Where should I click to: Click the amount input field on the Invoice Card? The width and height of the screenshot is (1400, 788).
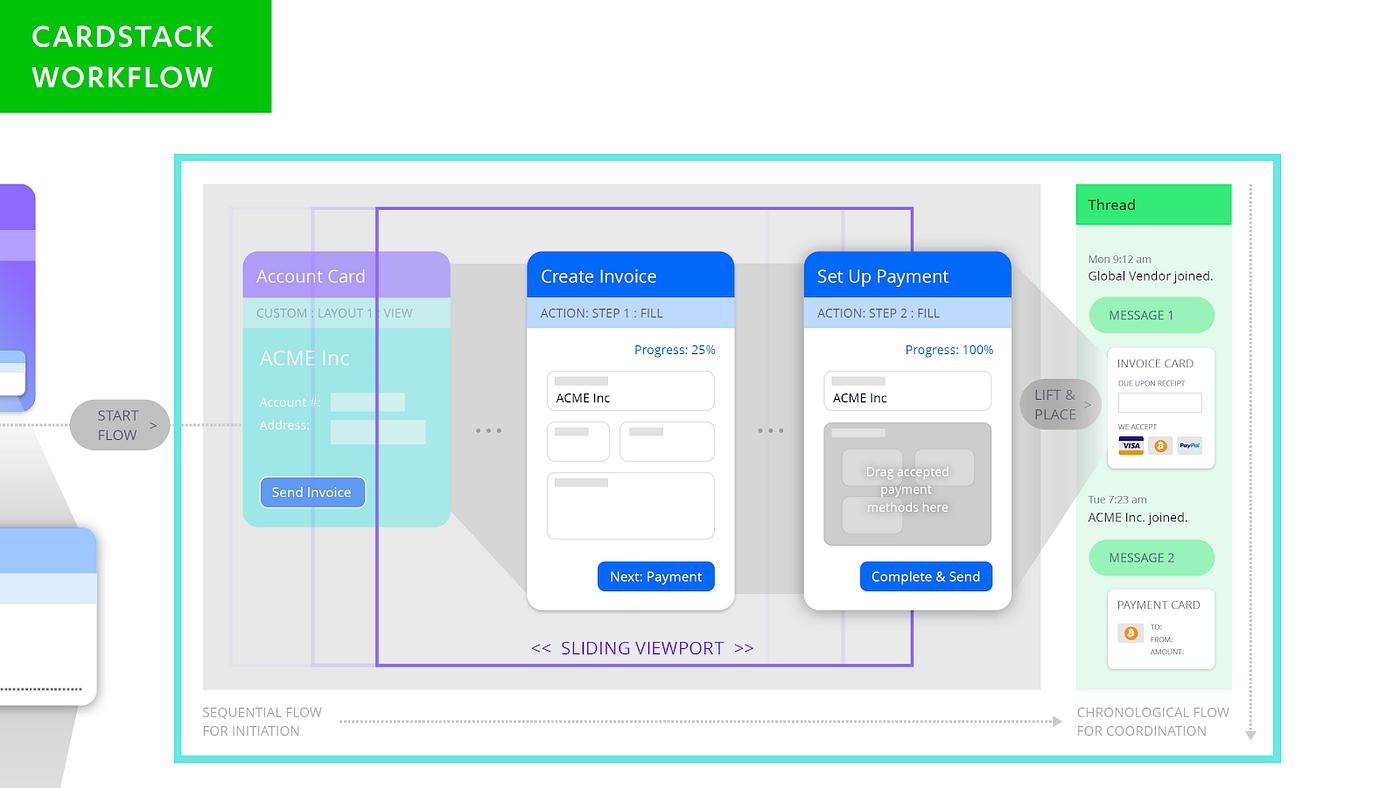[1160, 400]
